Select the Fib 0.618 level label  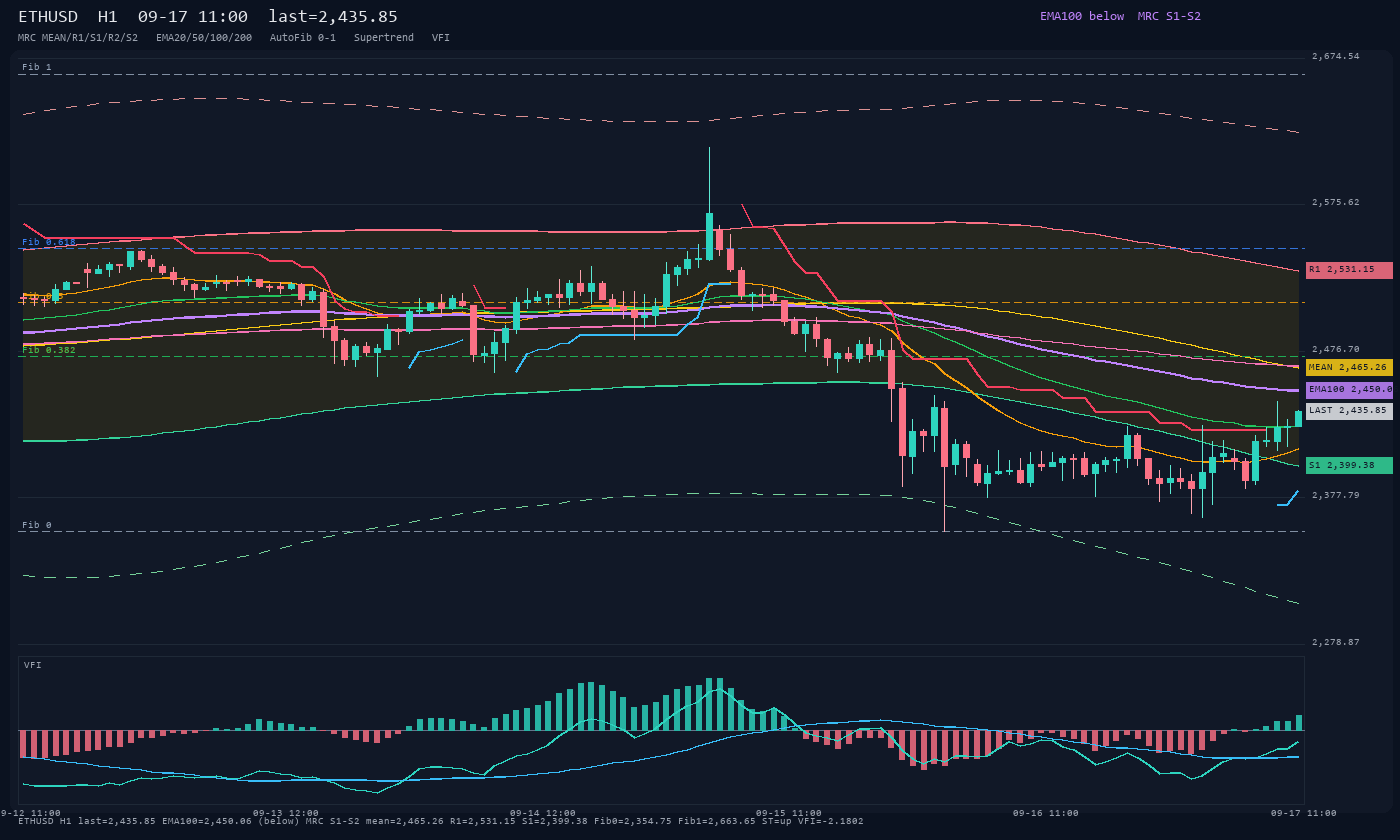tap(49, 242)
